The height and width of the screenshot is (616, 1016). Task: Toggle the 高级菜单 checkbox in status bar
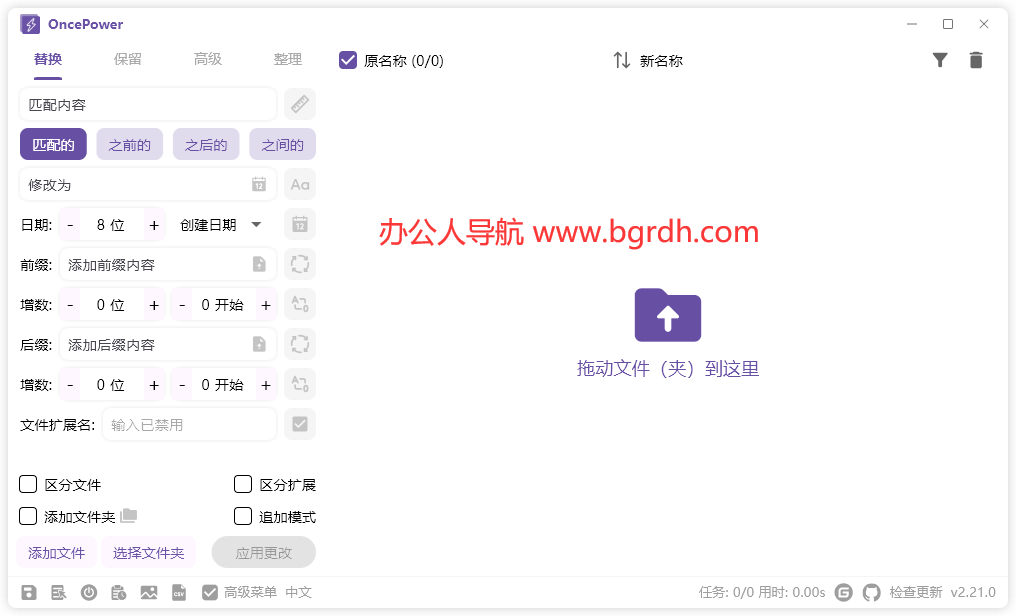(x=210, y=592)
